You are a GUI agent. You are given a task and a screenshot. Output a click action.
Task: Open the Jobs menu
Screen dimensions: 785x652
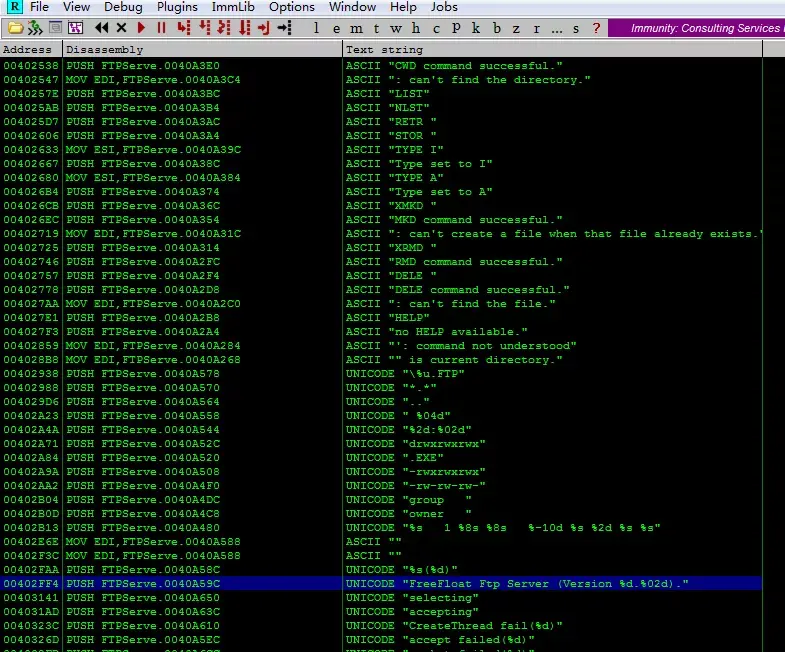[x=444, y=7]
